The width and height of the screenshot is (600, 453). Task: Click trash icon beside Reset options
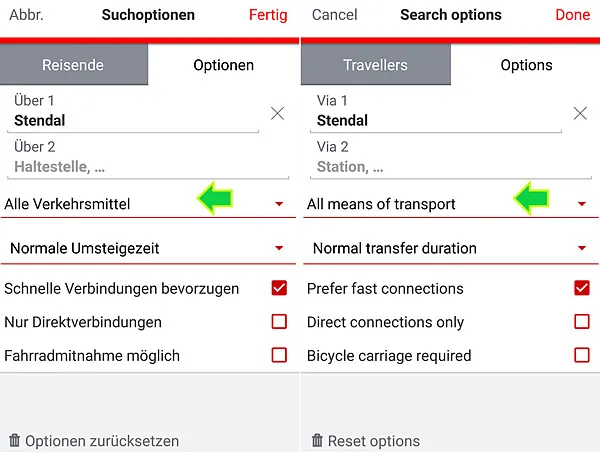click(317, 440)
